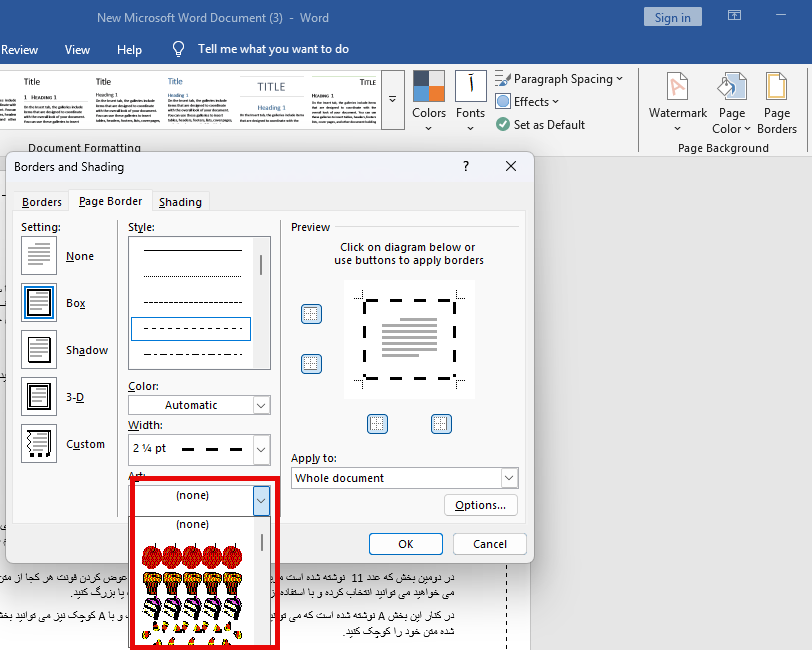Open the Watermark menu
812x650 pixels.
677,102
